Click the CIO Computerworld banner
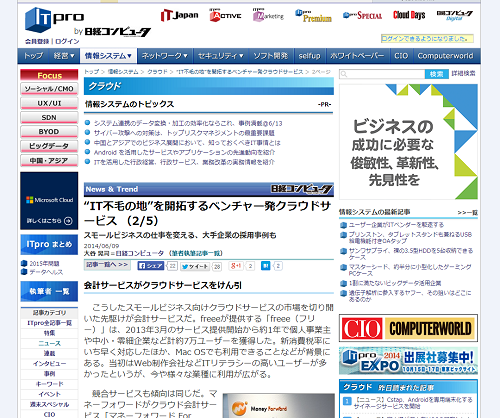 click(x=408, y=328)
